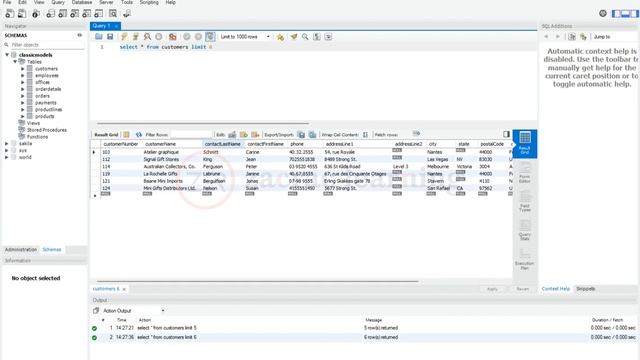Refresh the result grid data
The width and height of the screenshot is (640, 360).
139,134
